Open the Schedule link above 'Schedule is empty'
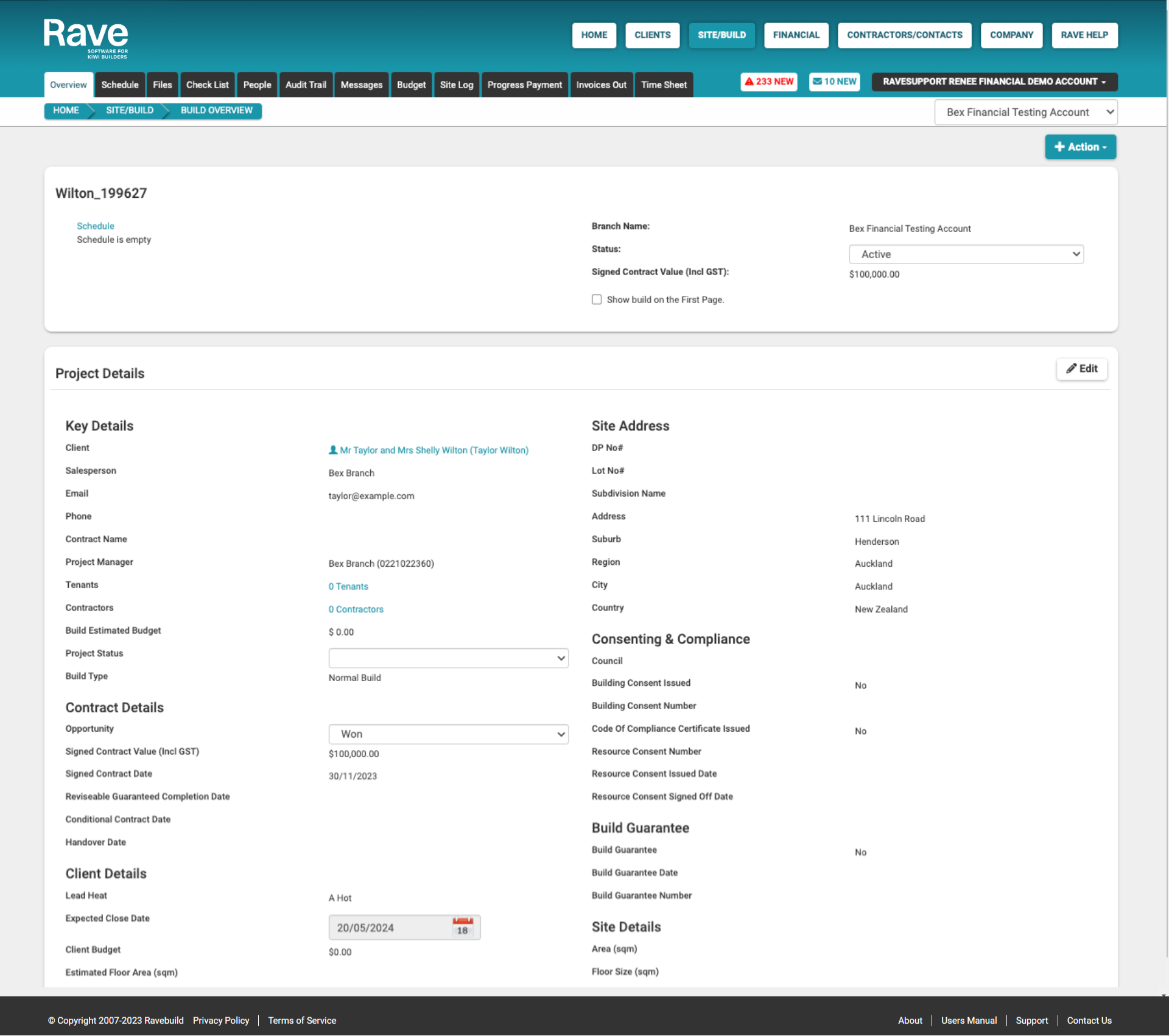 tap(95, 226)
